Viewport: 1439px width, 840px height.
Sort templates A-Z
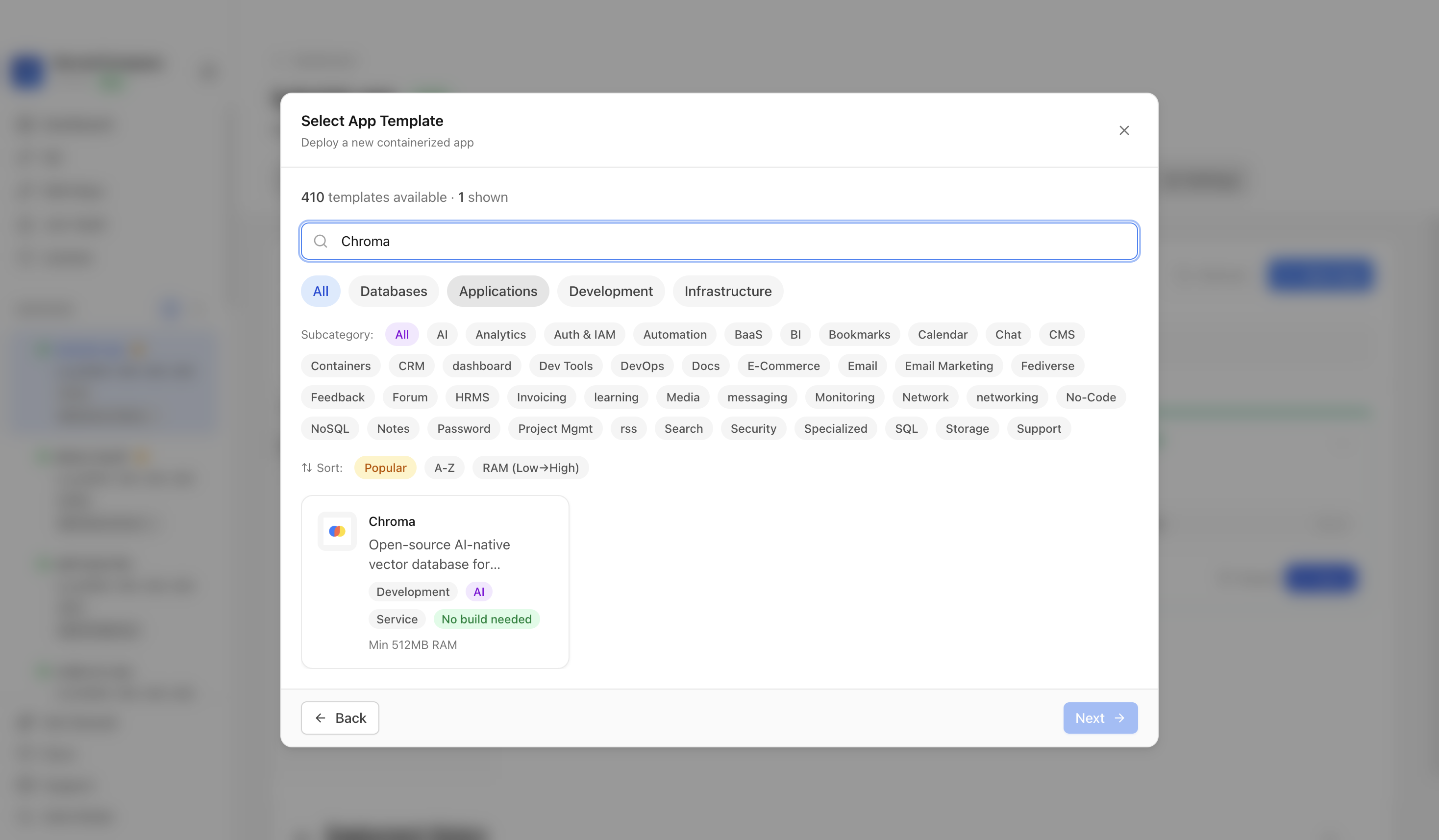click(444, 468)
